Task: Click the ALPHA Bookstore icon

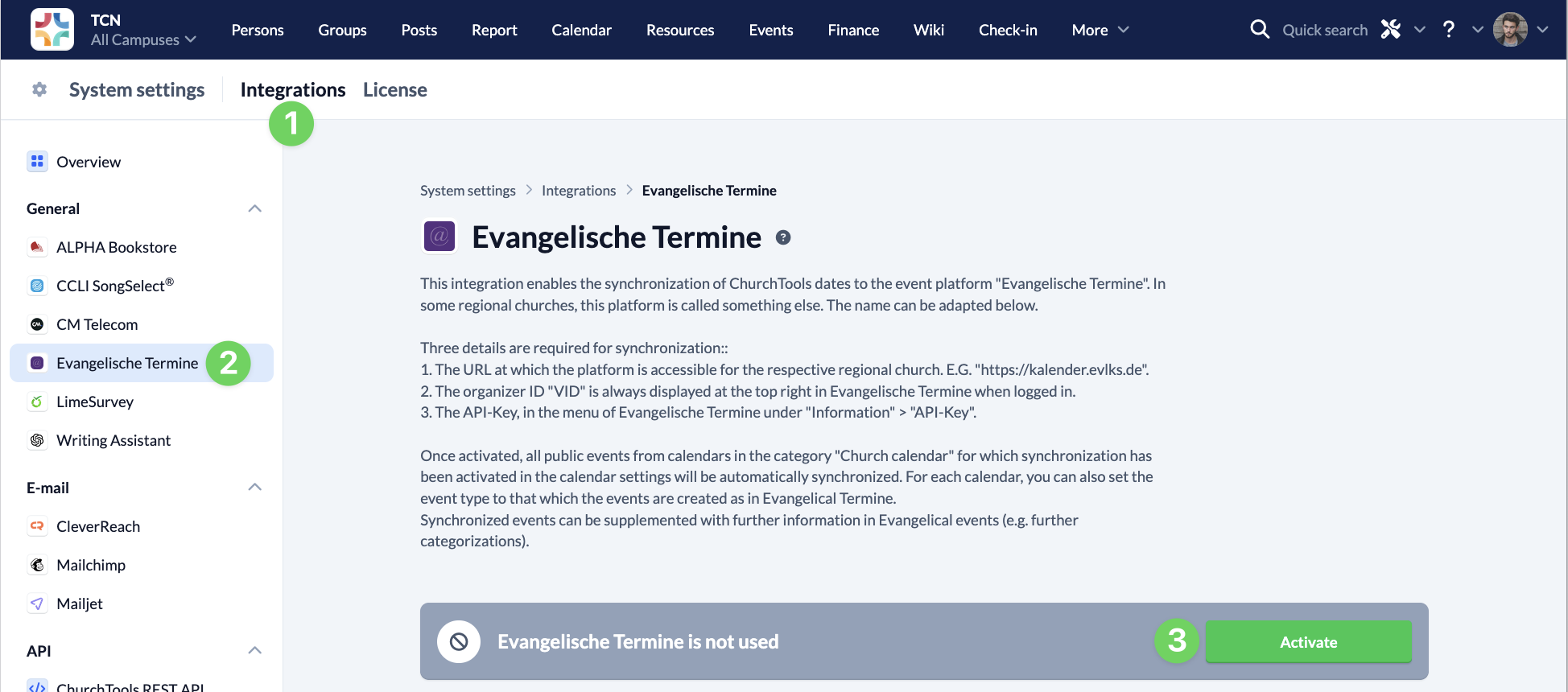Action: click(37, 247)
